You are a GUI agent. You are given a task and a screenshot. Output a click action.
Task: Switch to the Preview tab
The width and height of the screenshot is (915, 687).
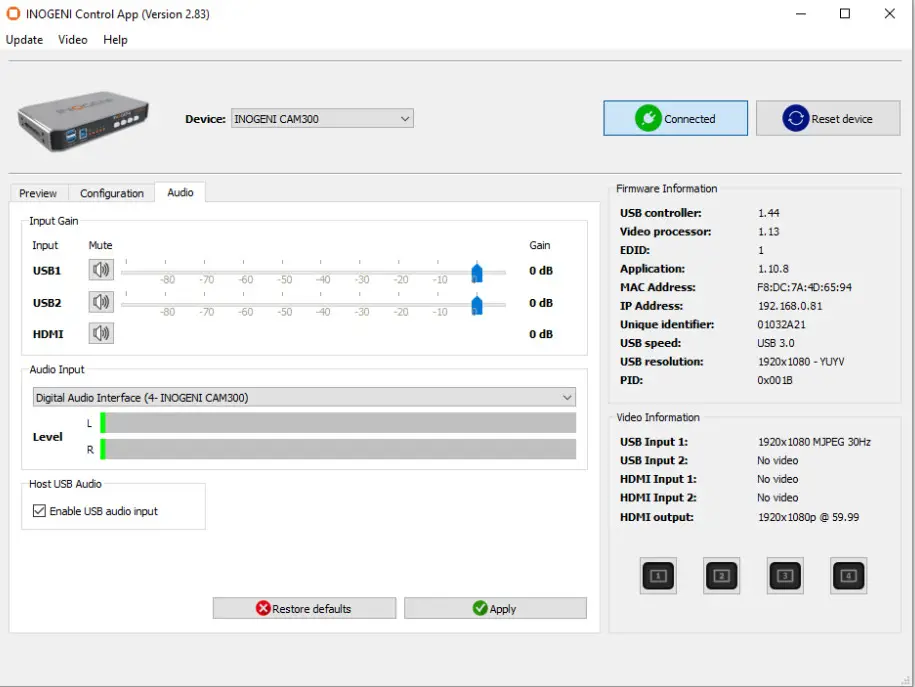coord(38,193)
